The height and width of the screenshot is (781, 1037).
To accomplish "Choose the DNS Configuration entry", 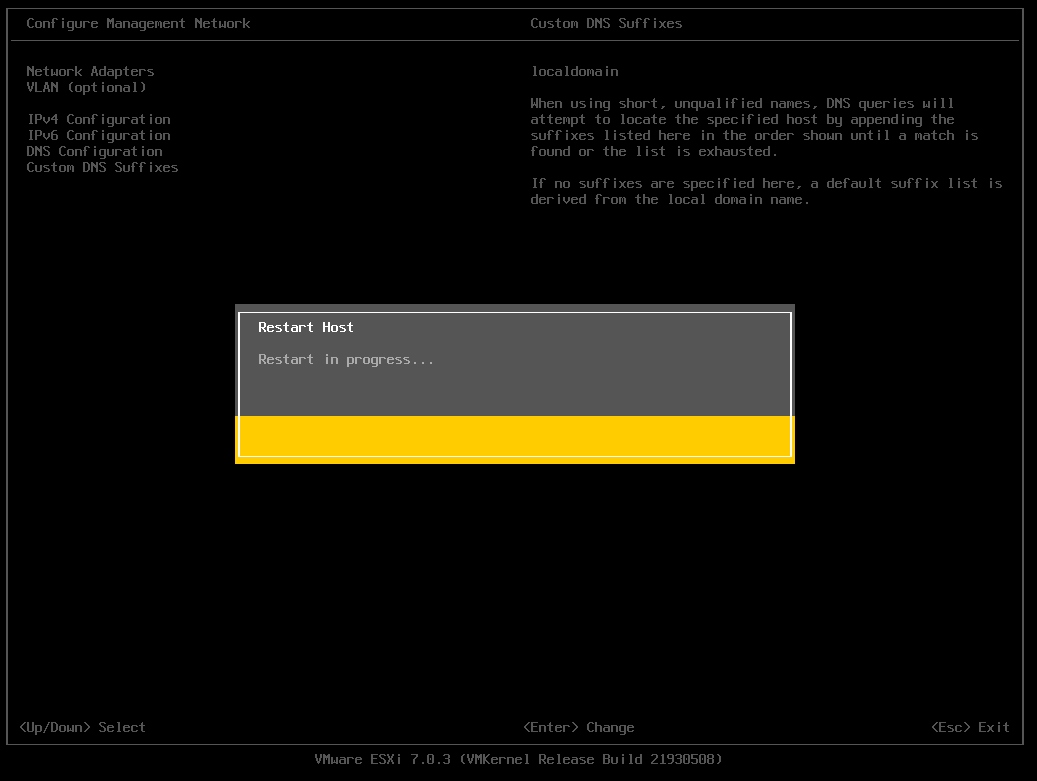I will coord(94,151).
